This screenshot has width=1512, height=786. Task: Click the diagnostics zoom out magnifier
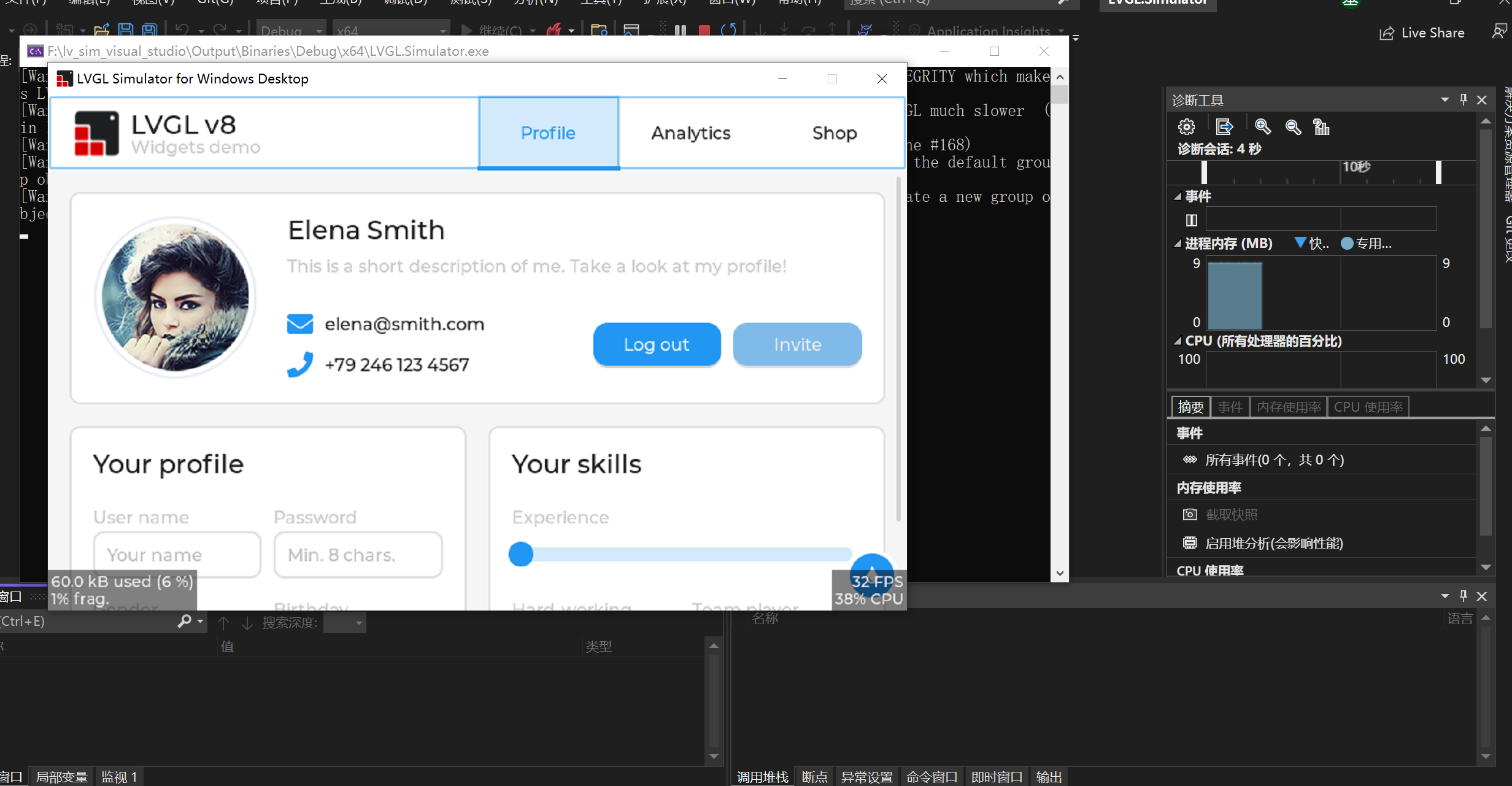pos(1293,127)
